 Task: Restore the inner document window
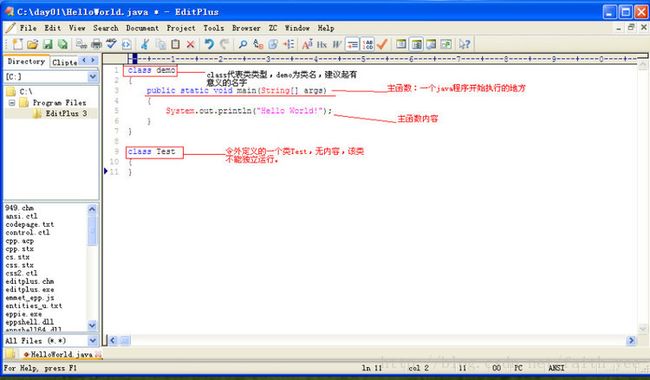[x=631, y=27]
